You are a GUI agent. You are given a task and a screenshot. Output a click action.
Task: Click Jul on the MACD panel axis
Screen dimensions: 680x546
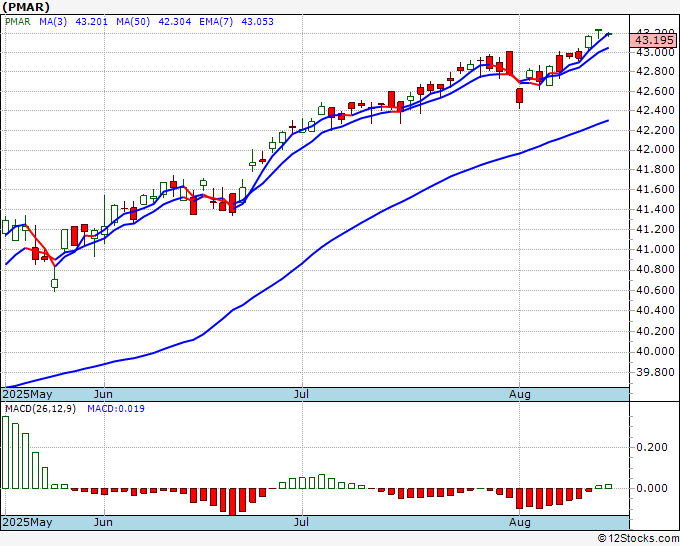click(x=301, y=522)
